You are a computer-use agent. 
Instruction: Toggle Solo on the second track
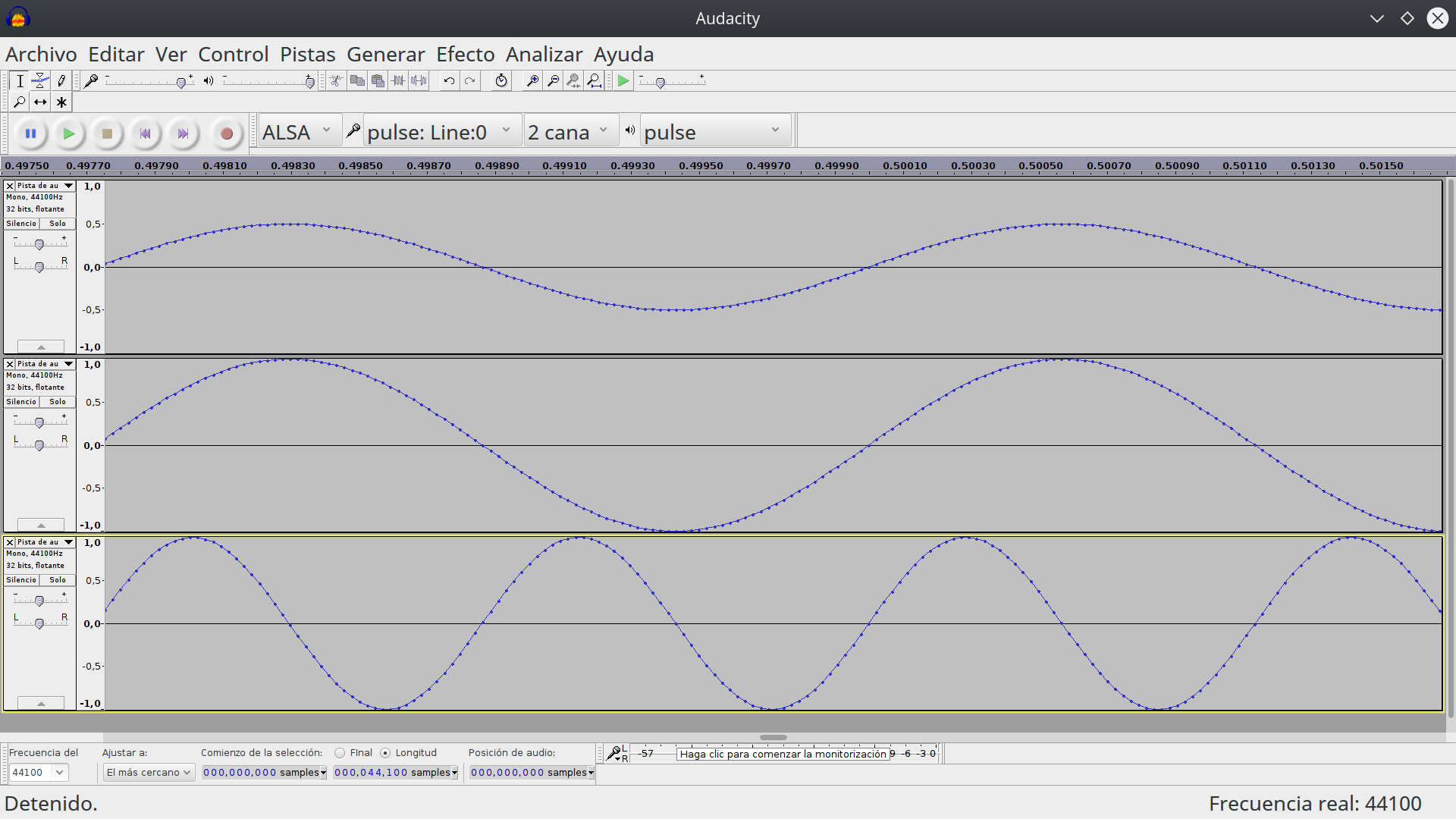(58, 402)
